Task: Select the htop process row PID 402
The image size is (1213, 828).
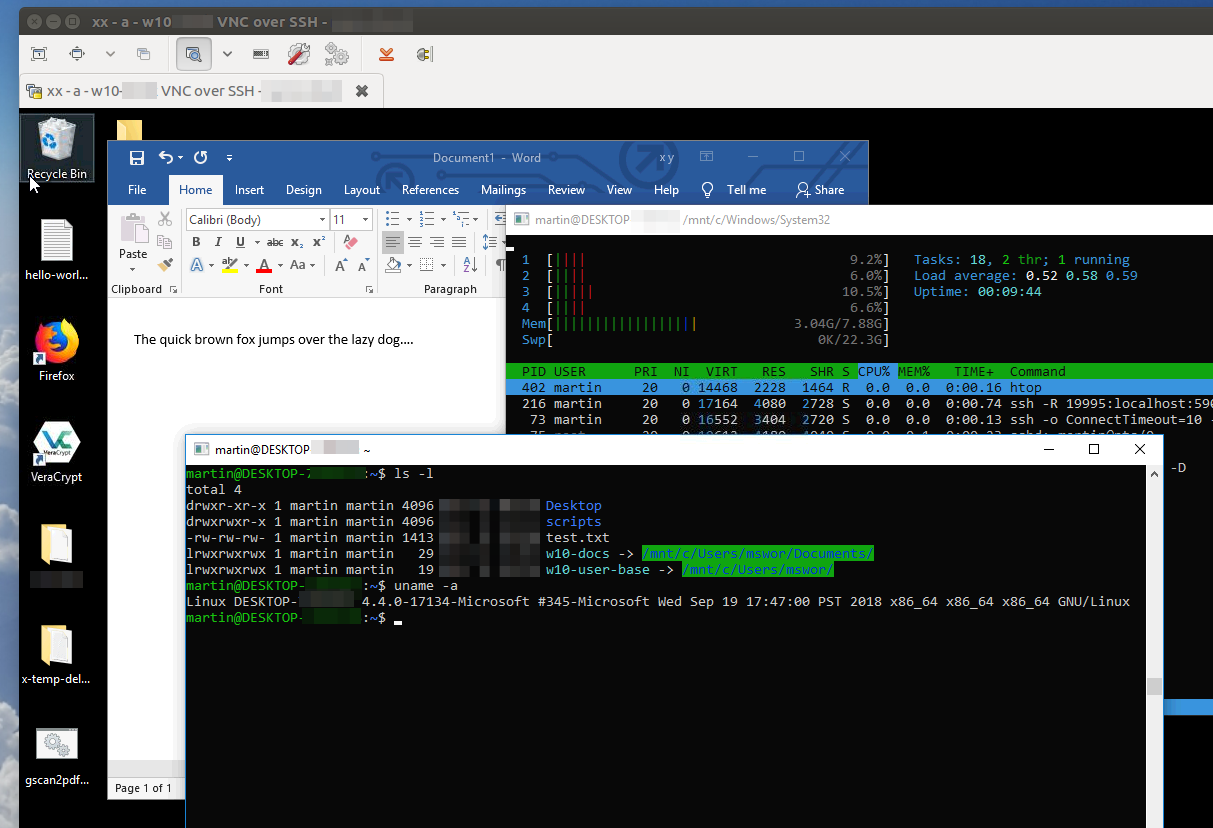Action: (860, 387)
